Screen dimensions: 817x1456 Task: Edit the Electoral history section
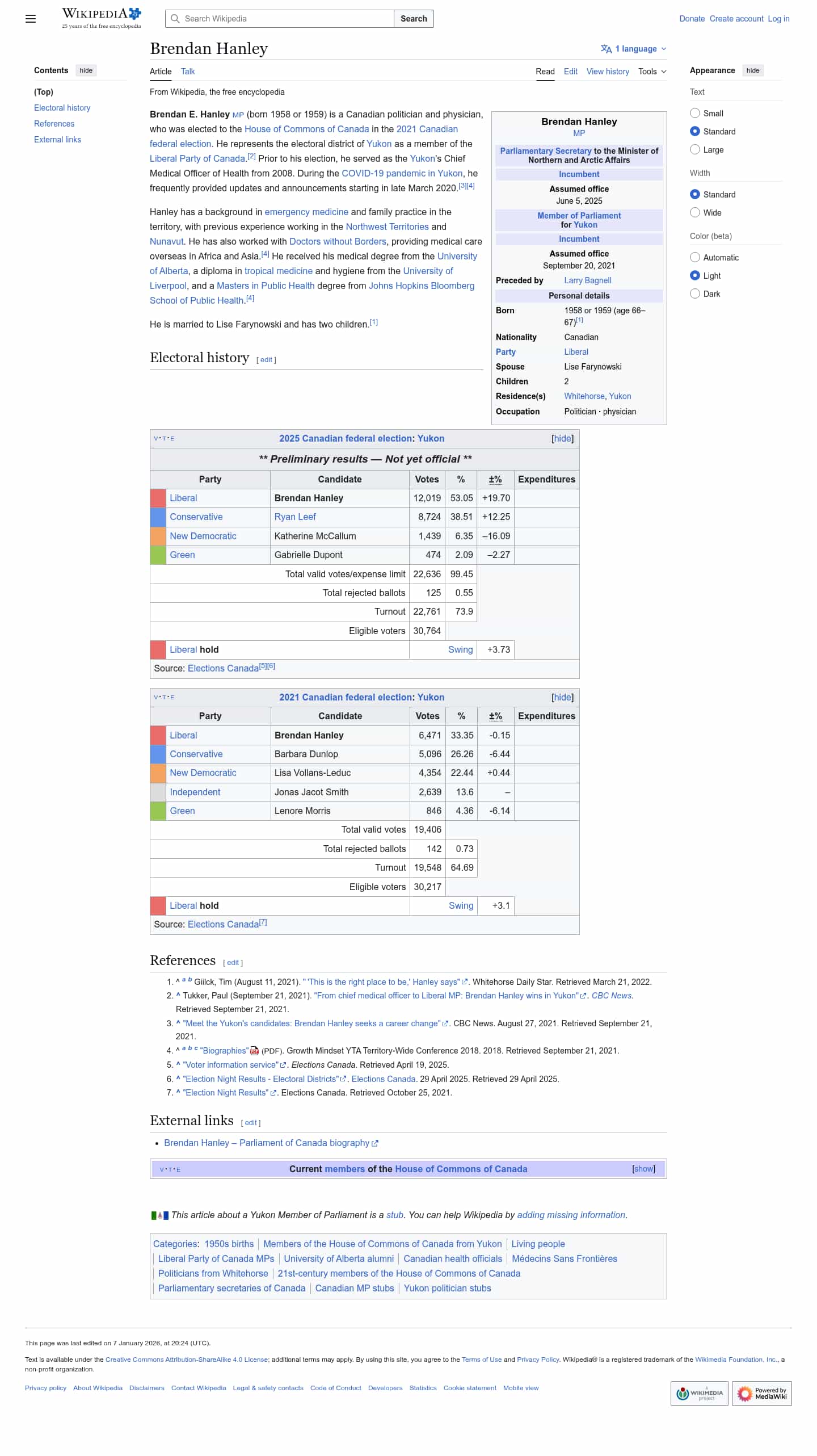click(x=266, y=360)
